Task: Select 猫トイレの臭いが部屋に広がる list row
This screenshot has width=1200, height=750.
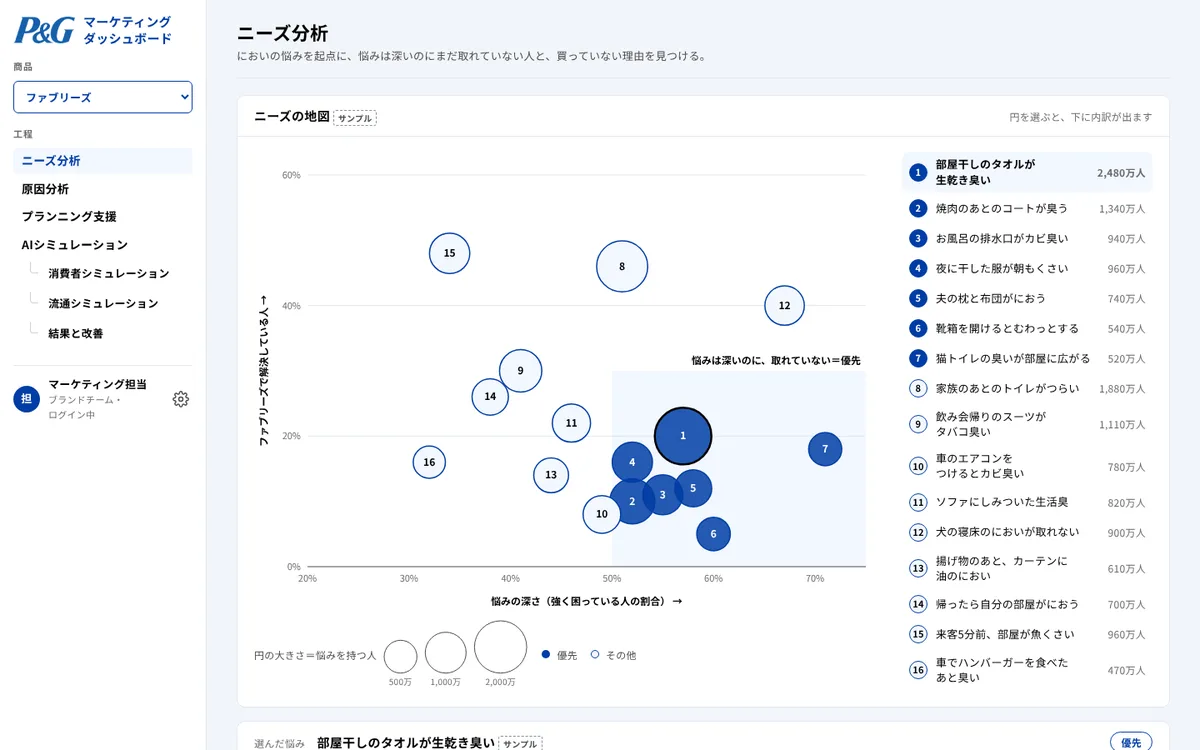Action: click(x=1027, y=359)
